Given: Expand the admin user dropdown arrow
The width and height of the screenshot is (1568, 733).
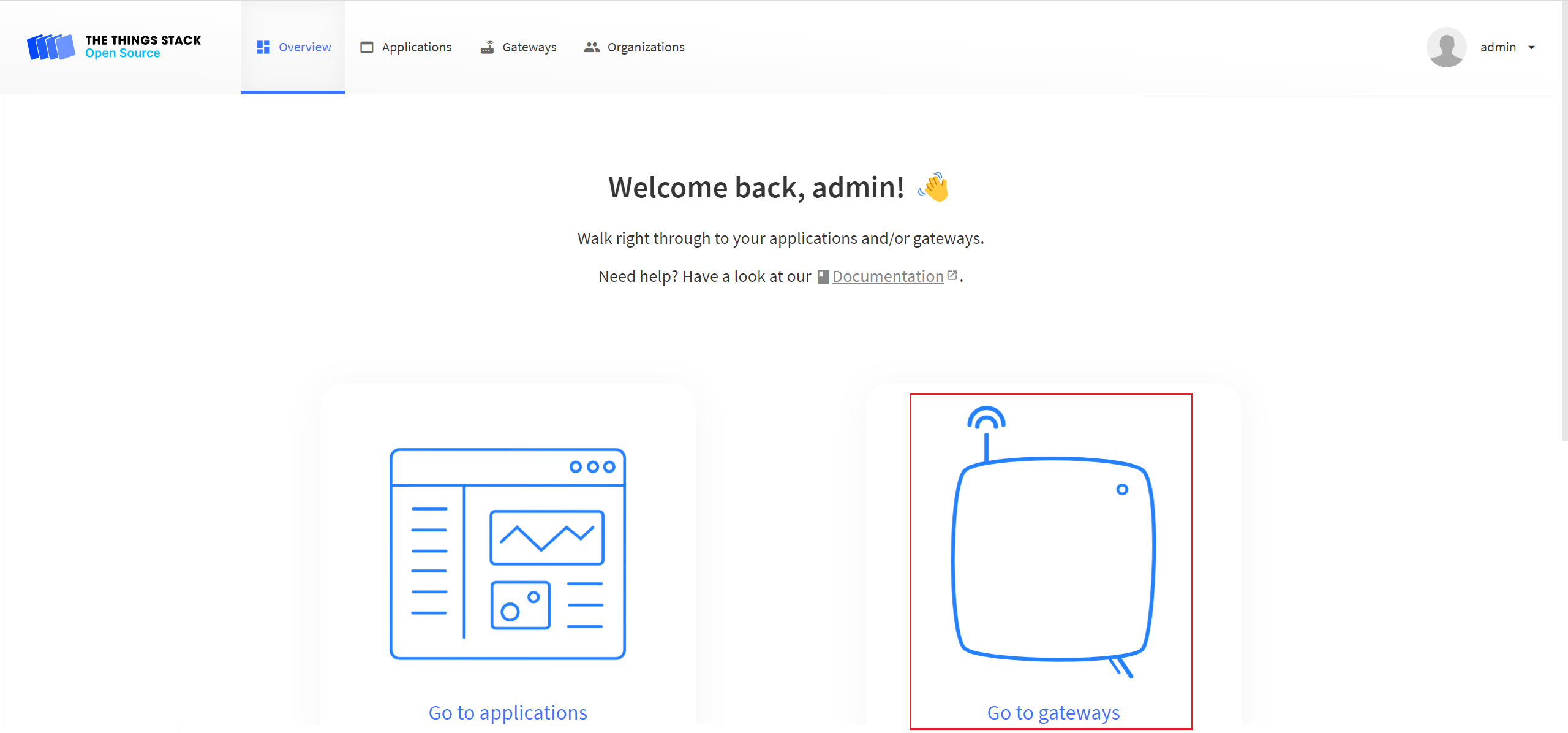Looking at the screenshot, I should click(x=1532, y=47).
